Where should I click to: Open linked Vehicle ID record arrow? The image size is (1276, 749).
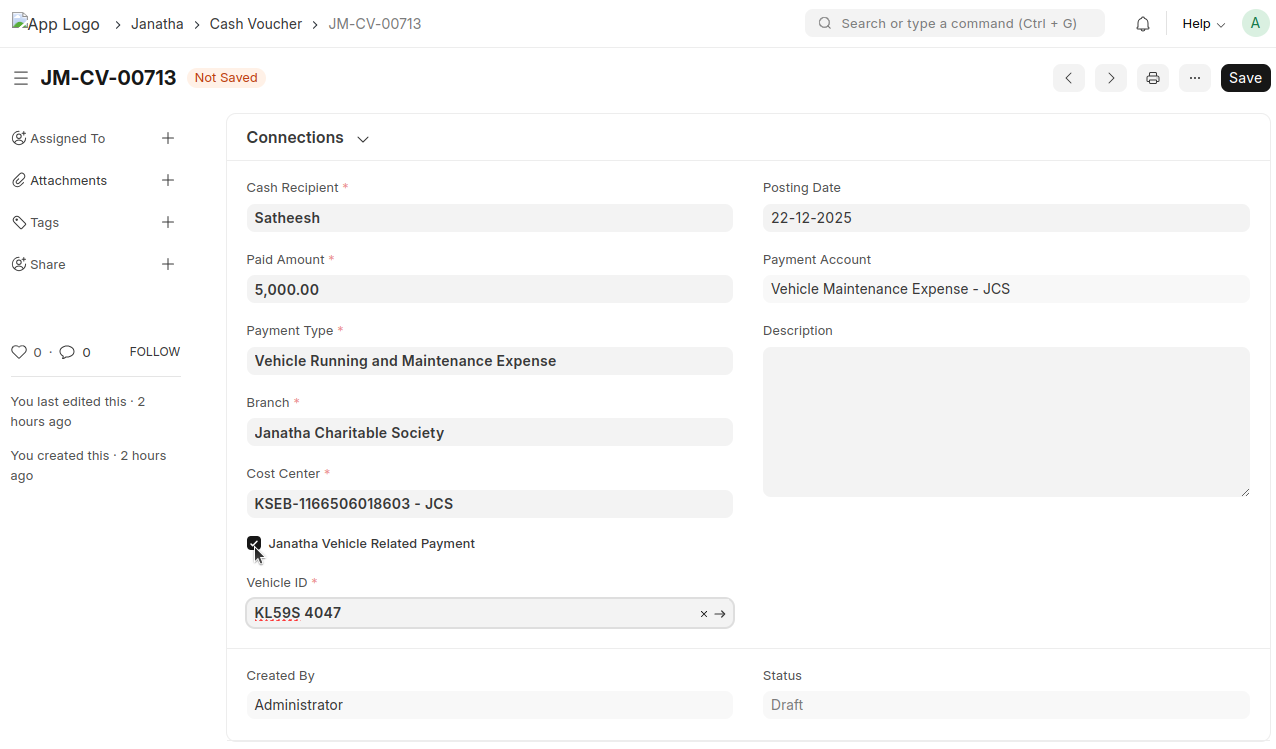pyautogui.click(x=720, y=614)
